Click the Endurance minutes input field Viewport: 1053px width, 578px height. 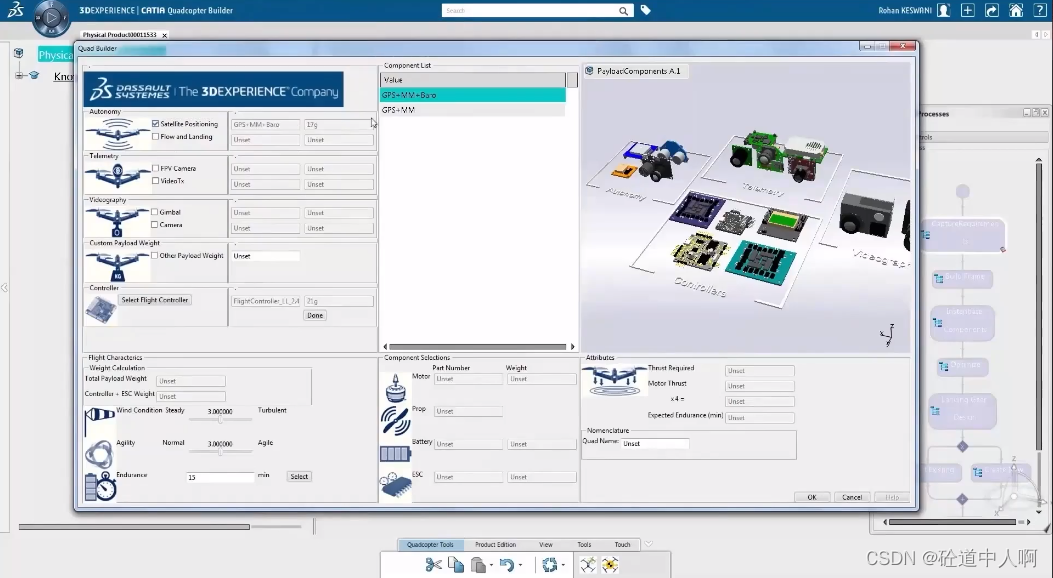[220, 477]
